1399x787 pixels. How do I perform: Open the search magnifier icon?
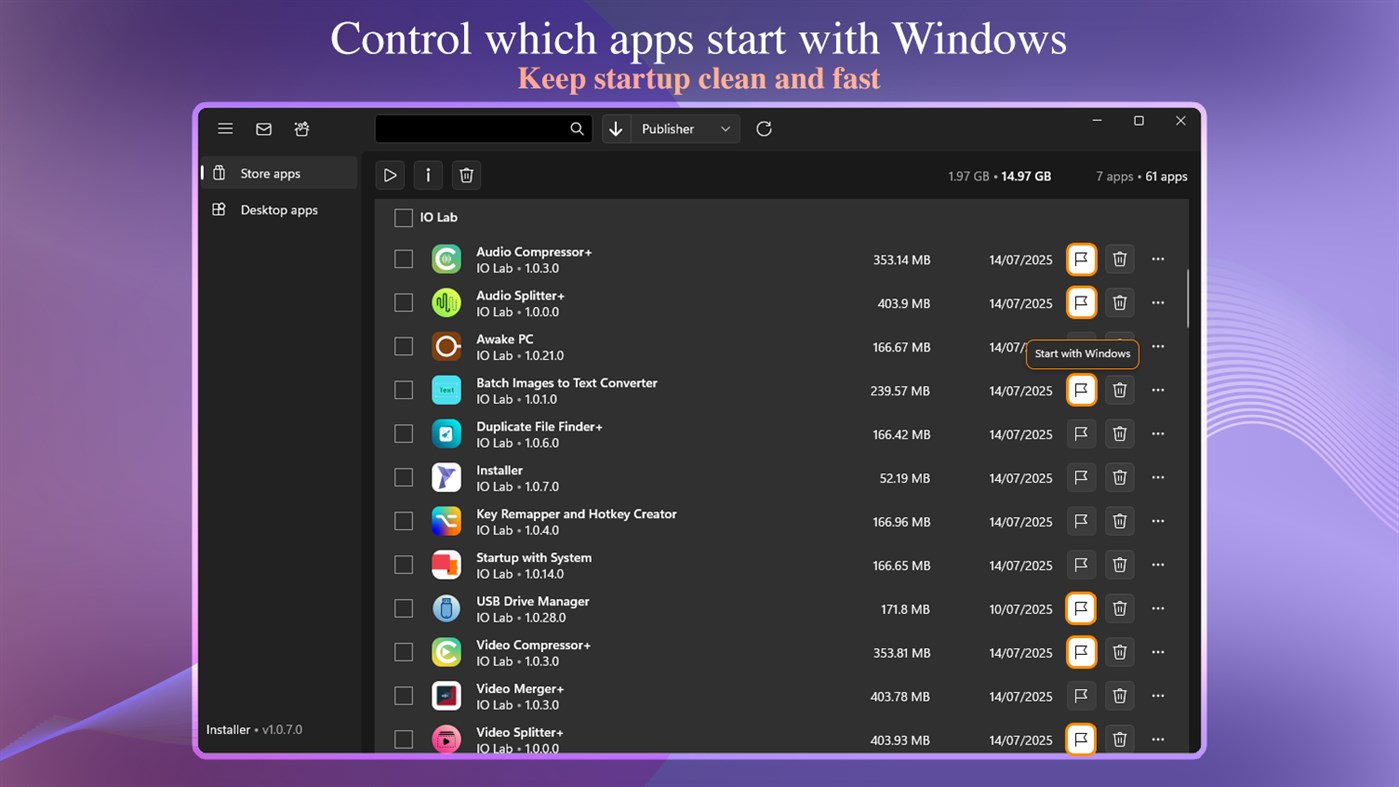577,128
